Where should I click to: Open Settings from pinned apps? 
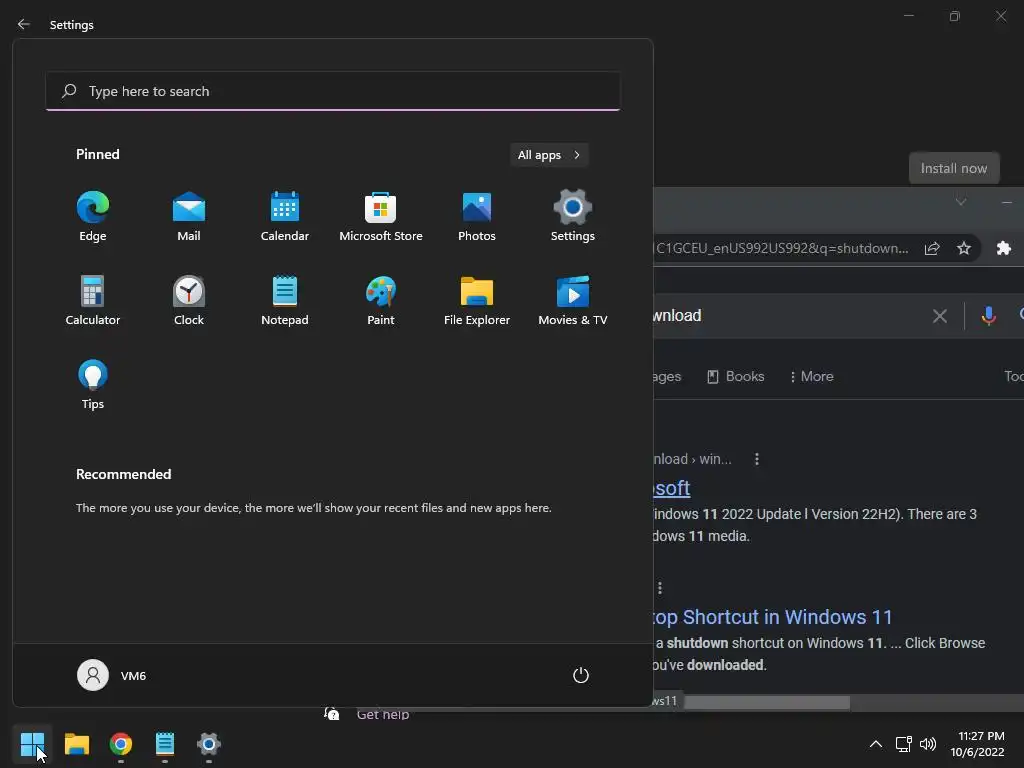tap(573, 216)
